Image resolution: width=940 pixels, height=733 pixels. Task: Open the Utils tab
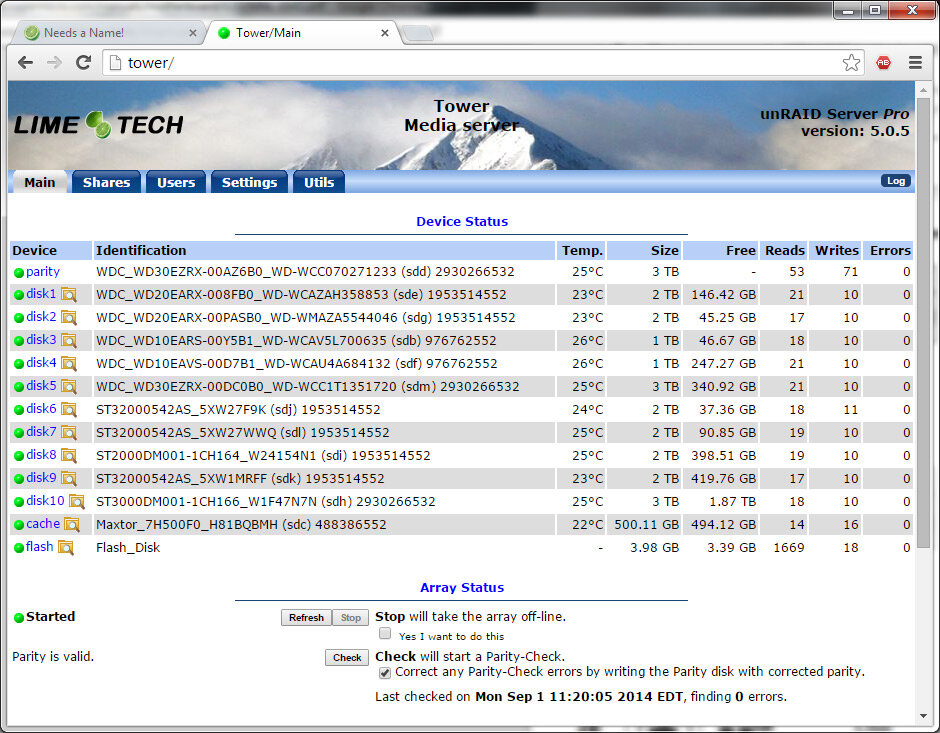coord(319,182)
